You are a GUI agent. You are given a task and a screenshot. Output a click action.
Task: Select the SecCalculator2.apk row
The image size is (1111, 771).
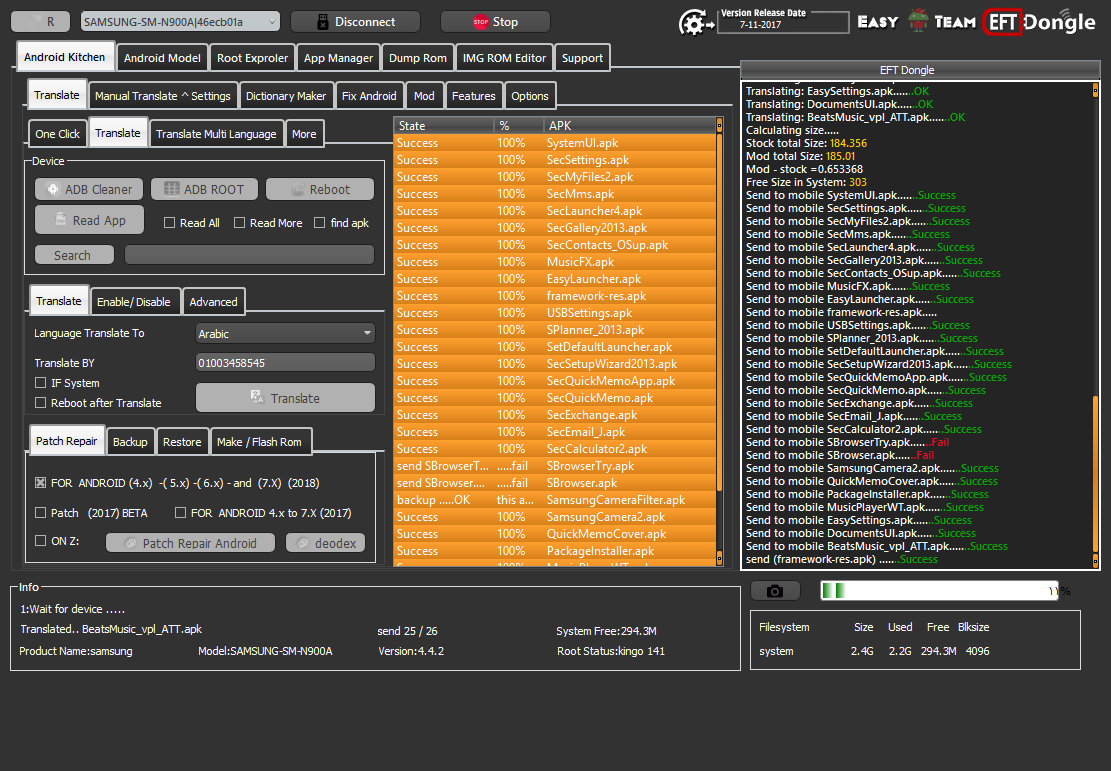(555, 449)
